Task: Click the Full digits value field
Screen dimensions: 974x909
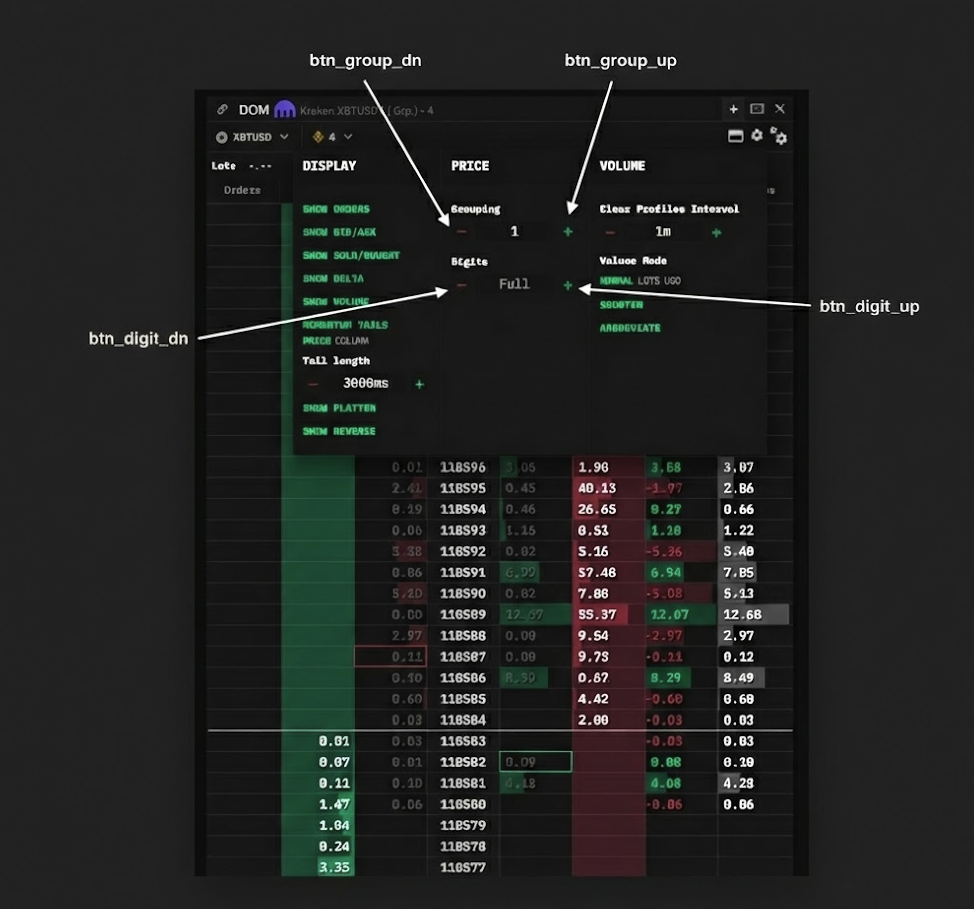Action: 514,285
